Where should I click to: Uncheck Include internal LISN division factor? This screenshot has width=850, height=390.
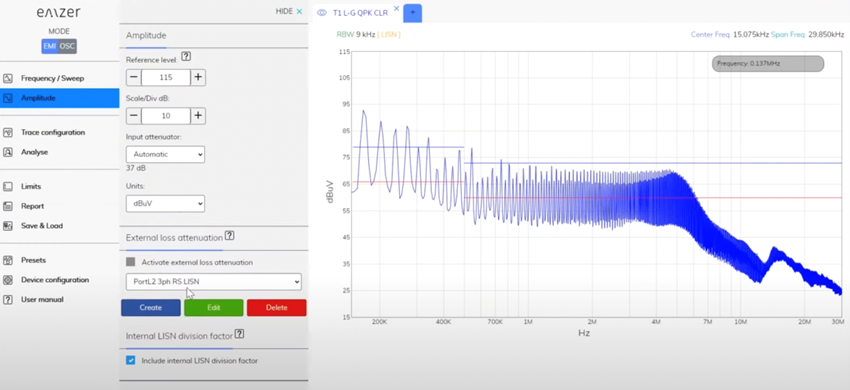[131, 360]
